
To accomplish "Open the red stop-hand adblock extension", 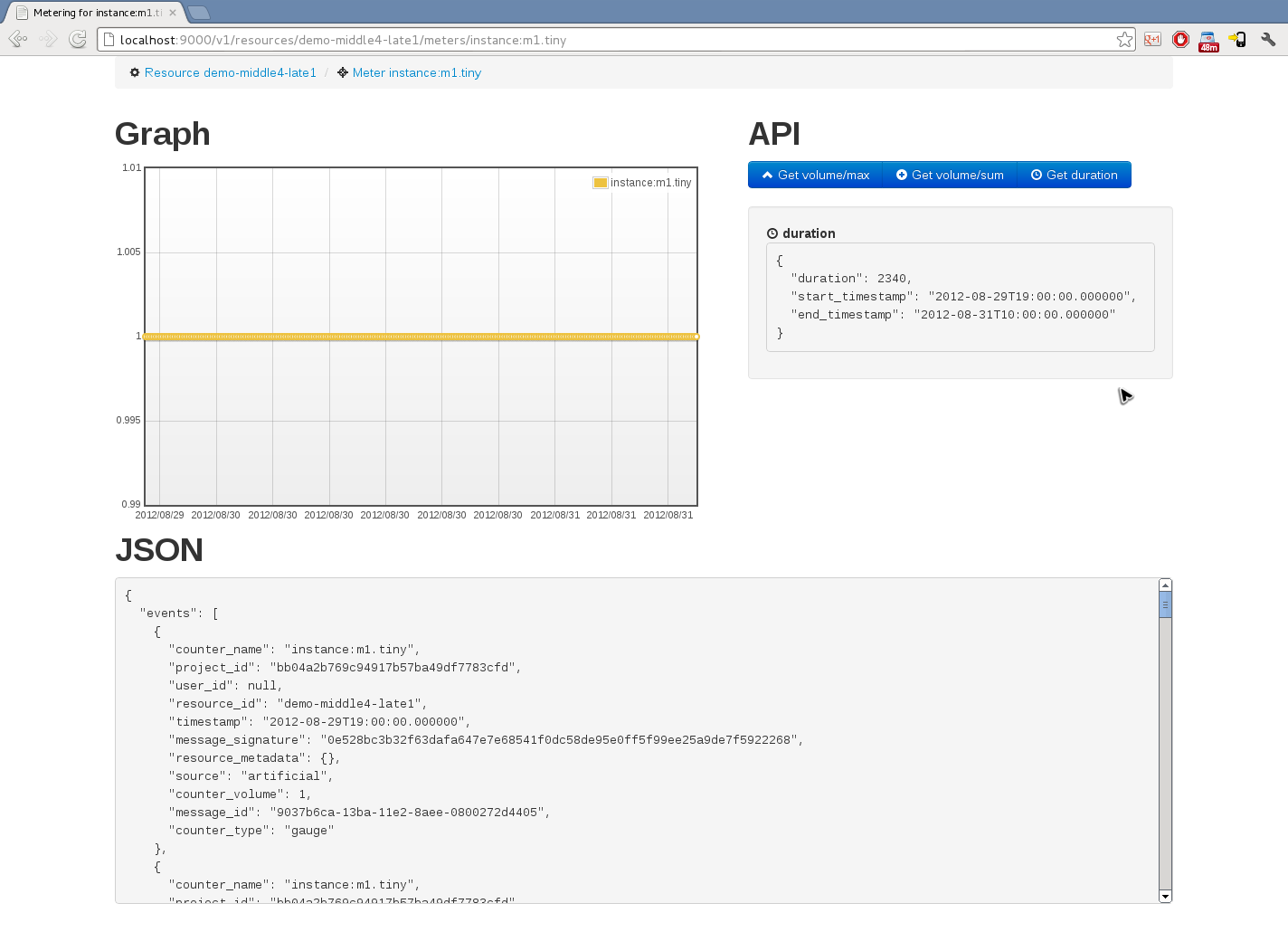I will (x=1180, y=40).
